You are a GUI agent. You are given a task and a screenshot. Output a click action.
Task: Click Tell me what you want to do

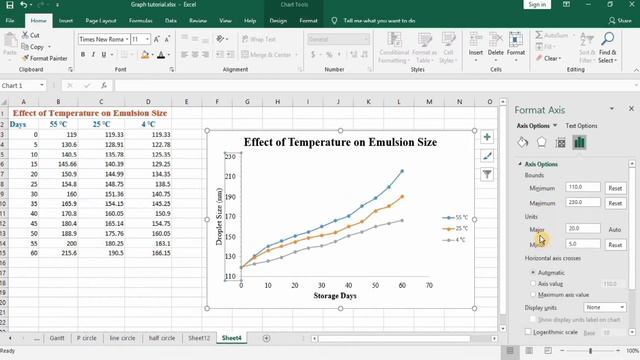[379, 20]
